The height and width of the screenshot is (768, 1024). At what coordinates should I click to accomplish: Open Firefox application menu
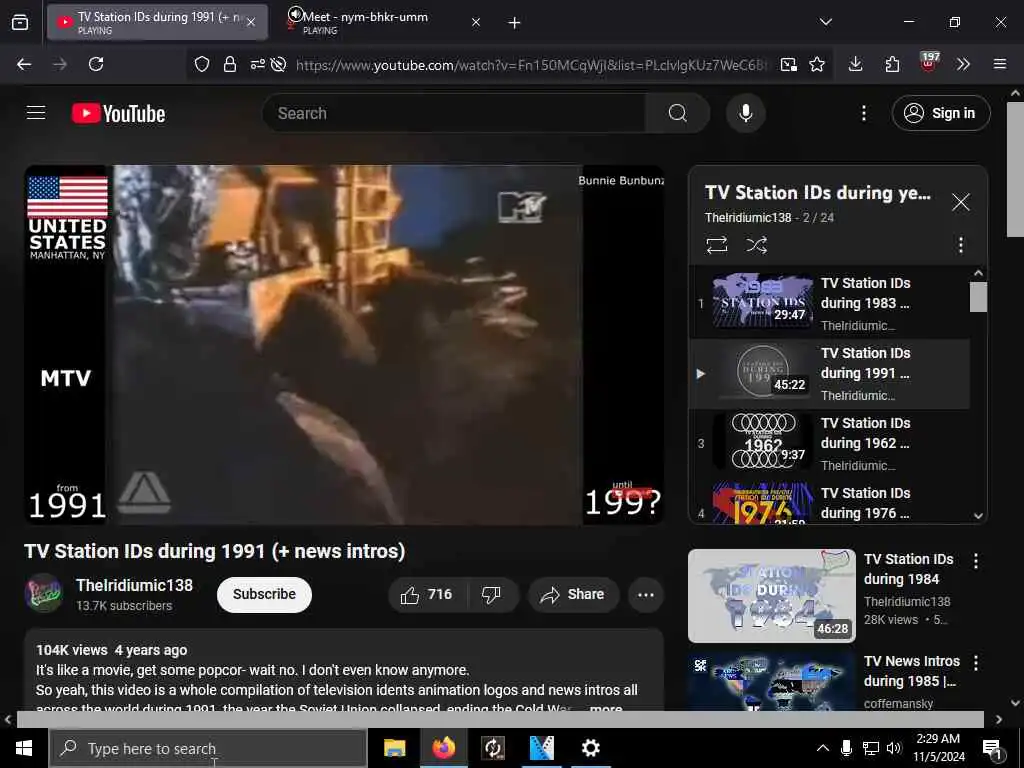[999, 64]
